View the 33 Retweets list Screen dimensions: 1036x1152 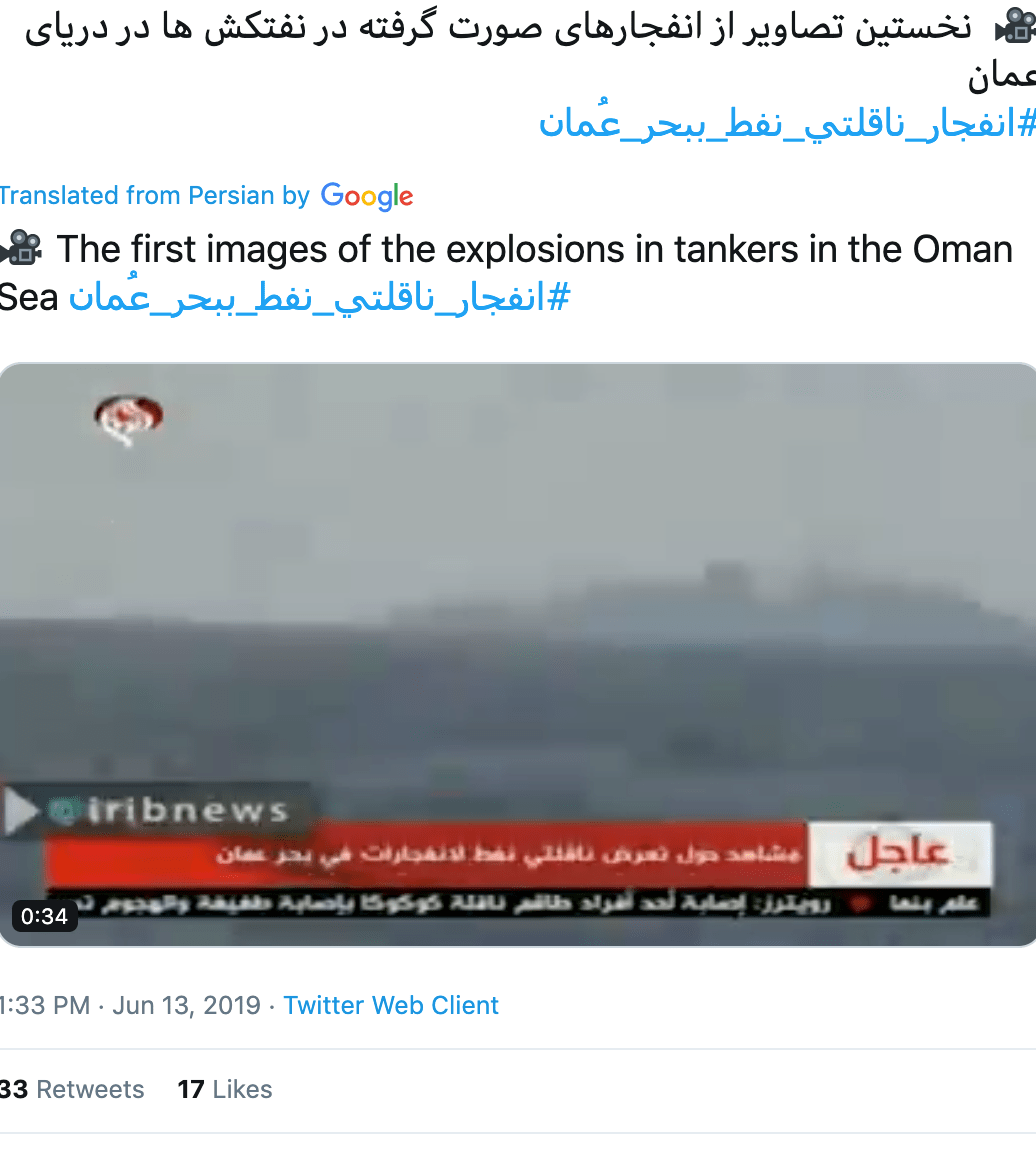pos(72,1089)
